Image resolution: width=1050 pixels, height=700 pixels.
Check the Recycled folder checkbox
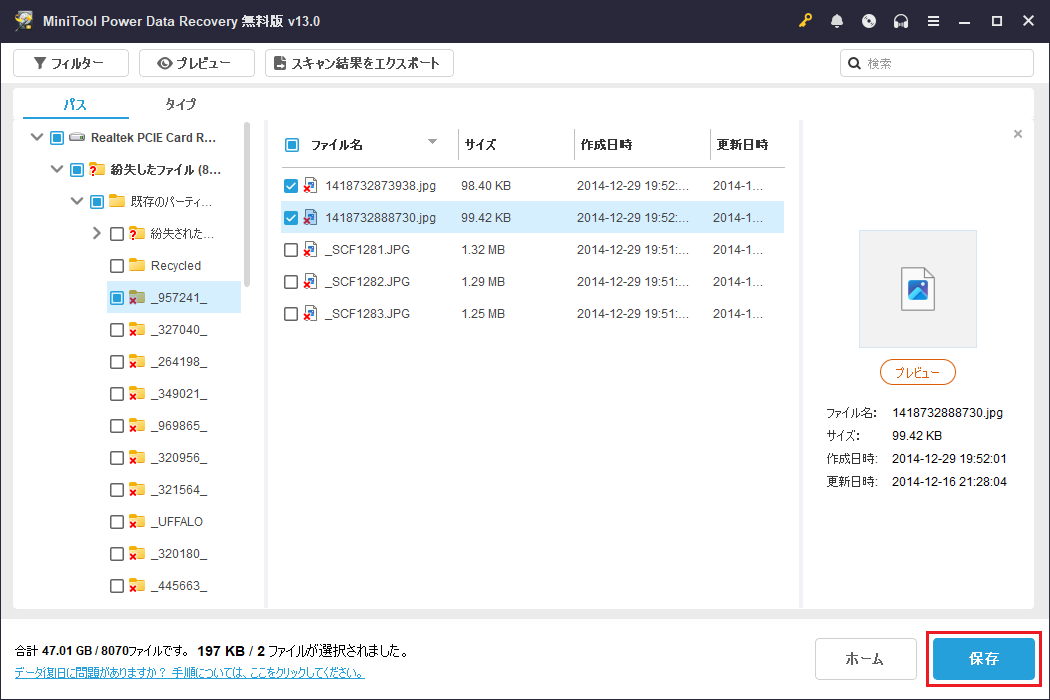[x=117, y=266]
